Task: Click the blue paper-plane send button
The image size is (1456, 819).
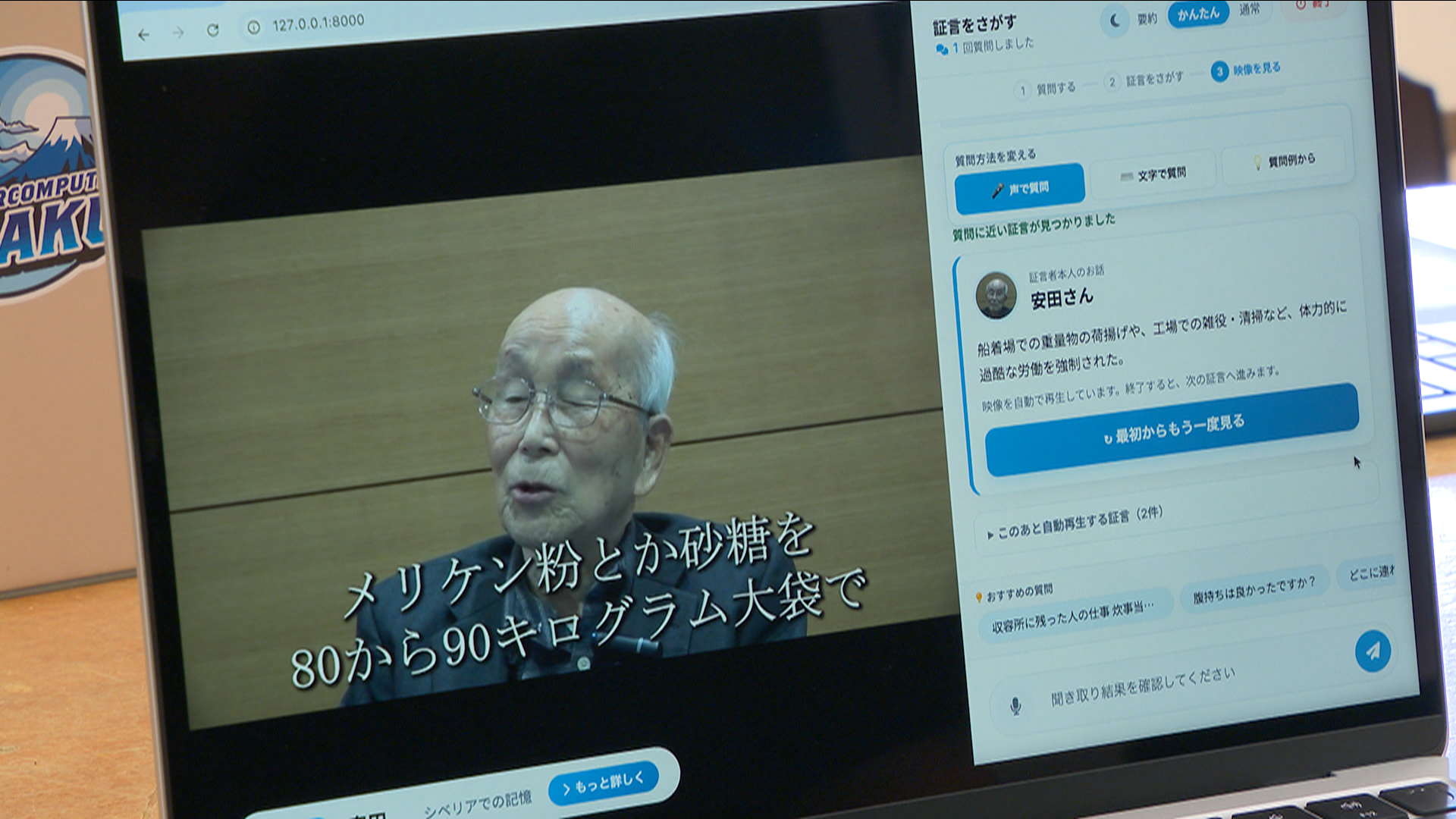Action: (x=1373, y=651)
